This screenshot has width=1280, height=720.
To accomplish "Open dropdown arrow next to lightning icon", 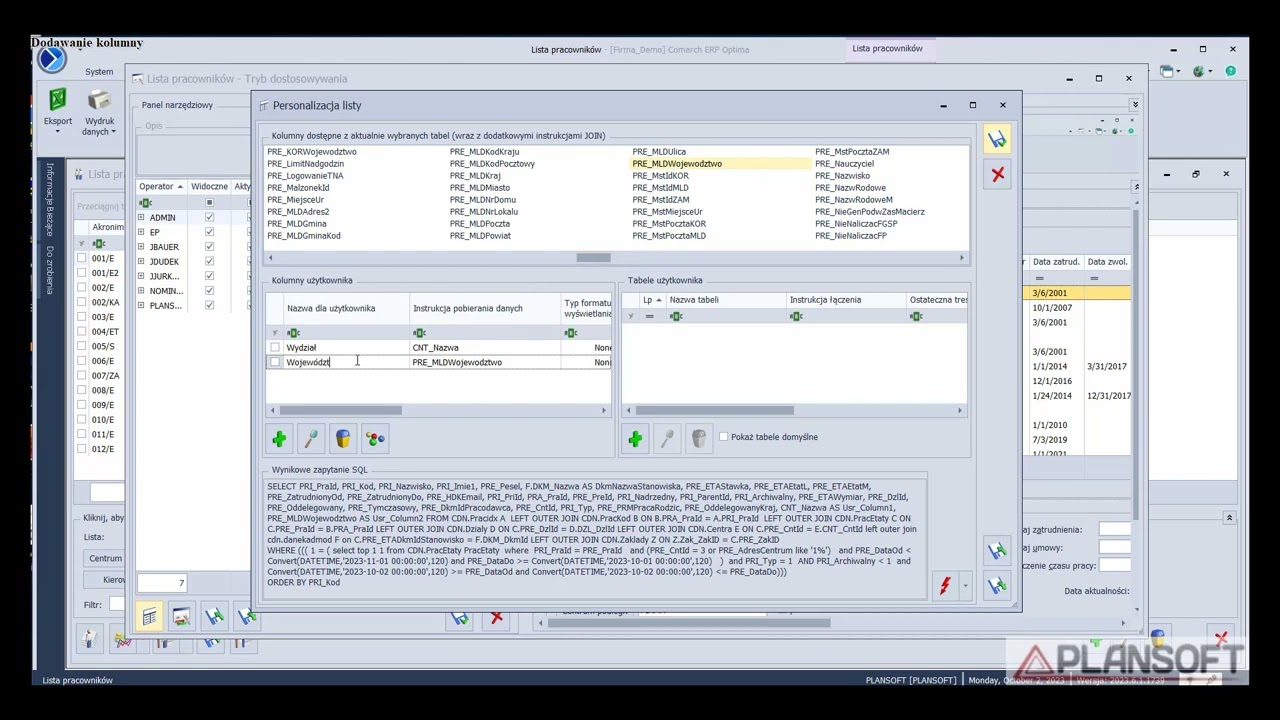I will pyautogui.click(x=965, y=586).
